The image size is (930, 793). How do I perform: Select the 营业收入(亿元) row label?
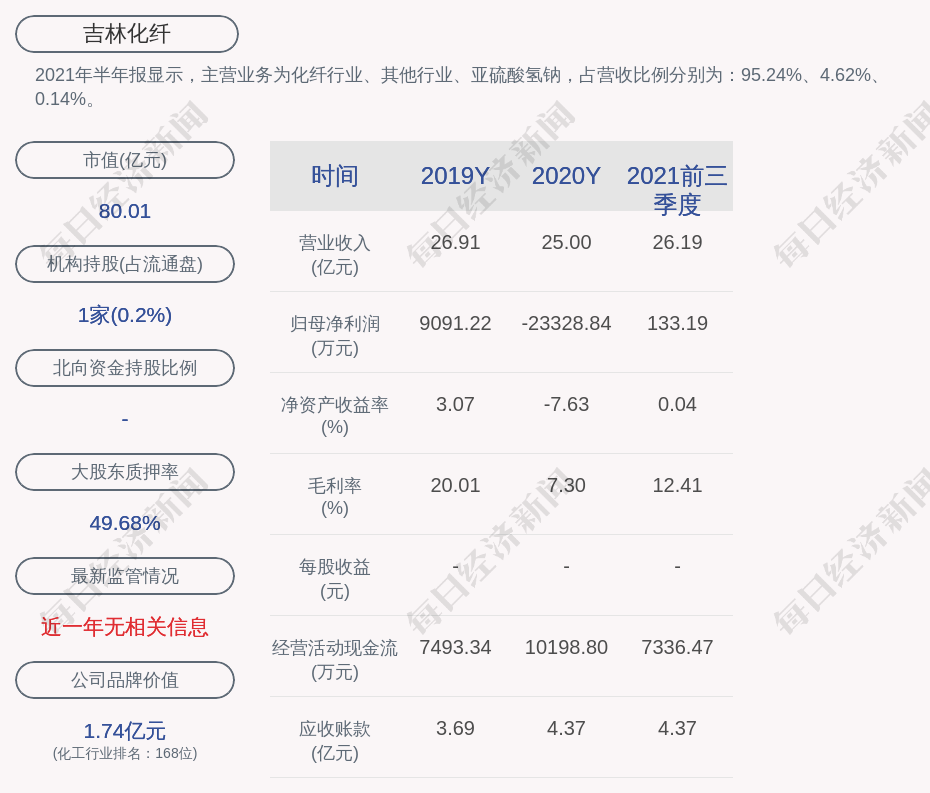pos(335,255)
